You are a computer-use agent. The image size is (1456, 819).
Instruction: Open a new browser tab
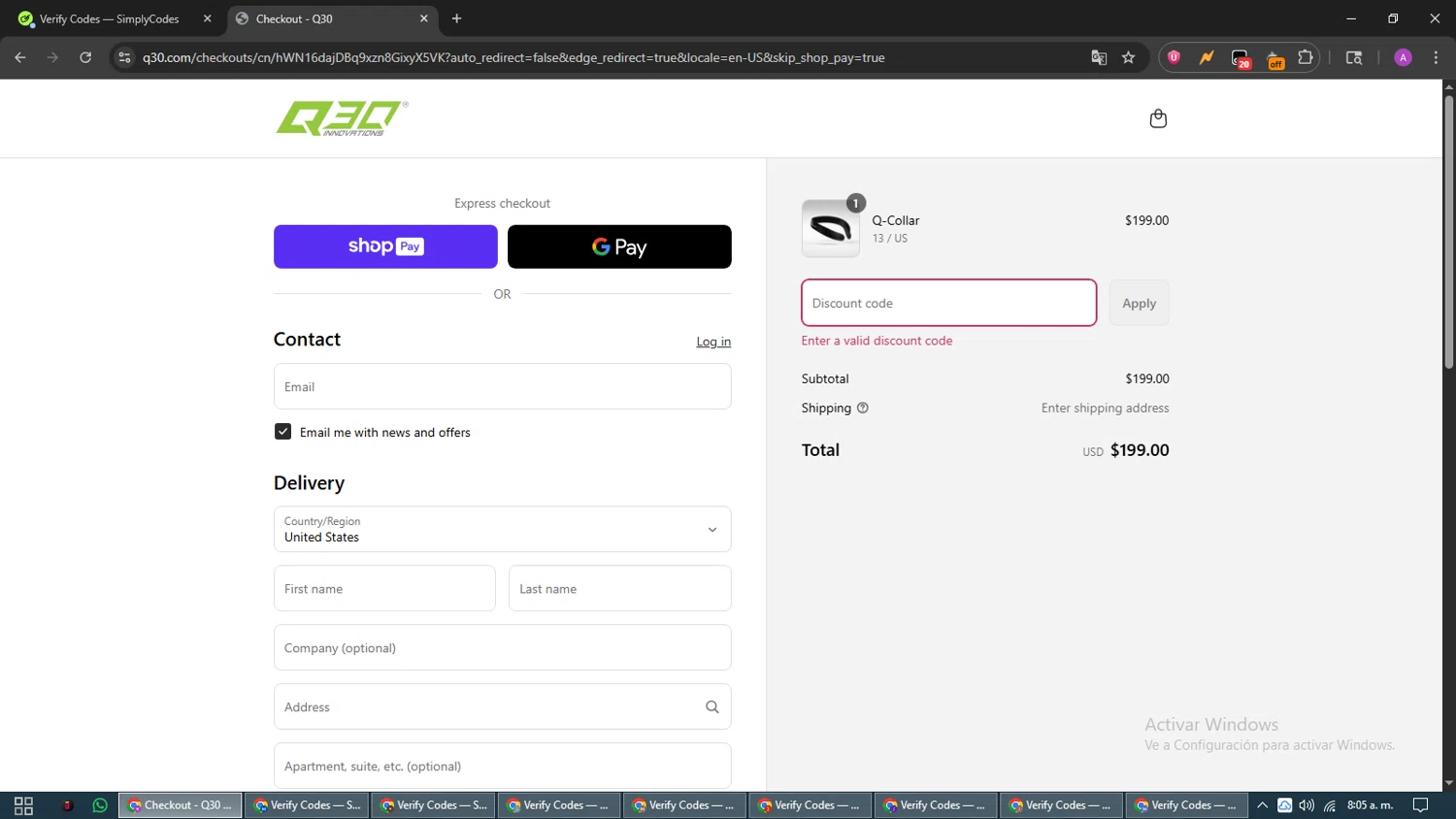coord(456,18)
